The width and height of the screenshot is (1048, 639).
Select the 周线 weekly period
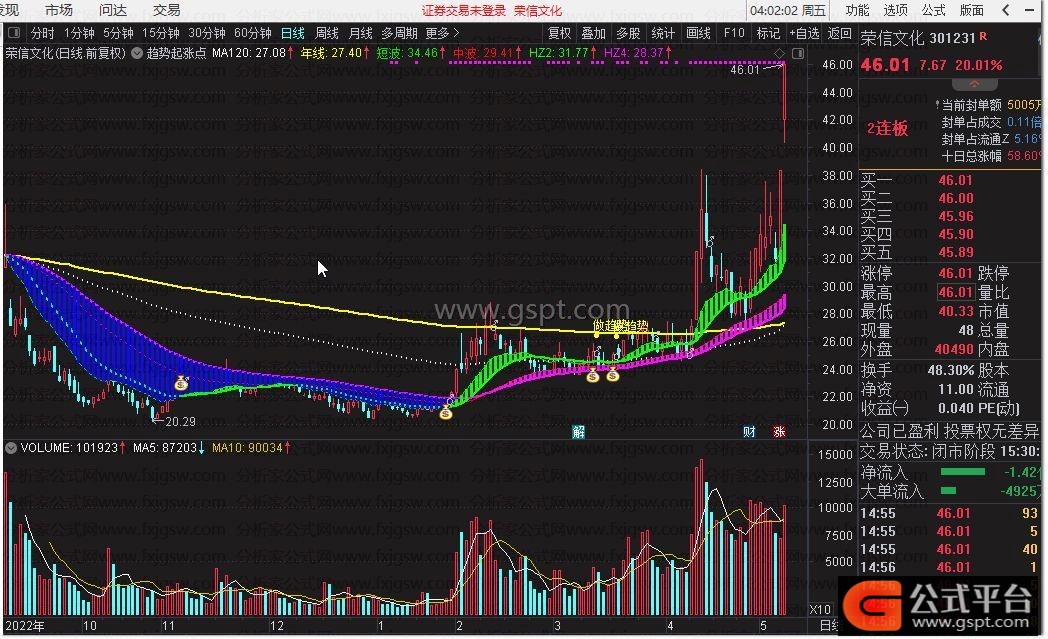coord(327,33)
